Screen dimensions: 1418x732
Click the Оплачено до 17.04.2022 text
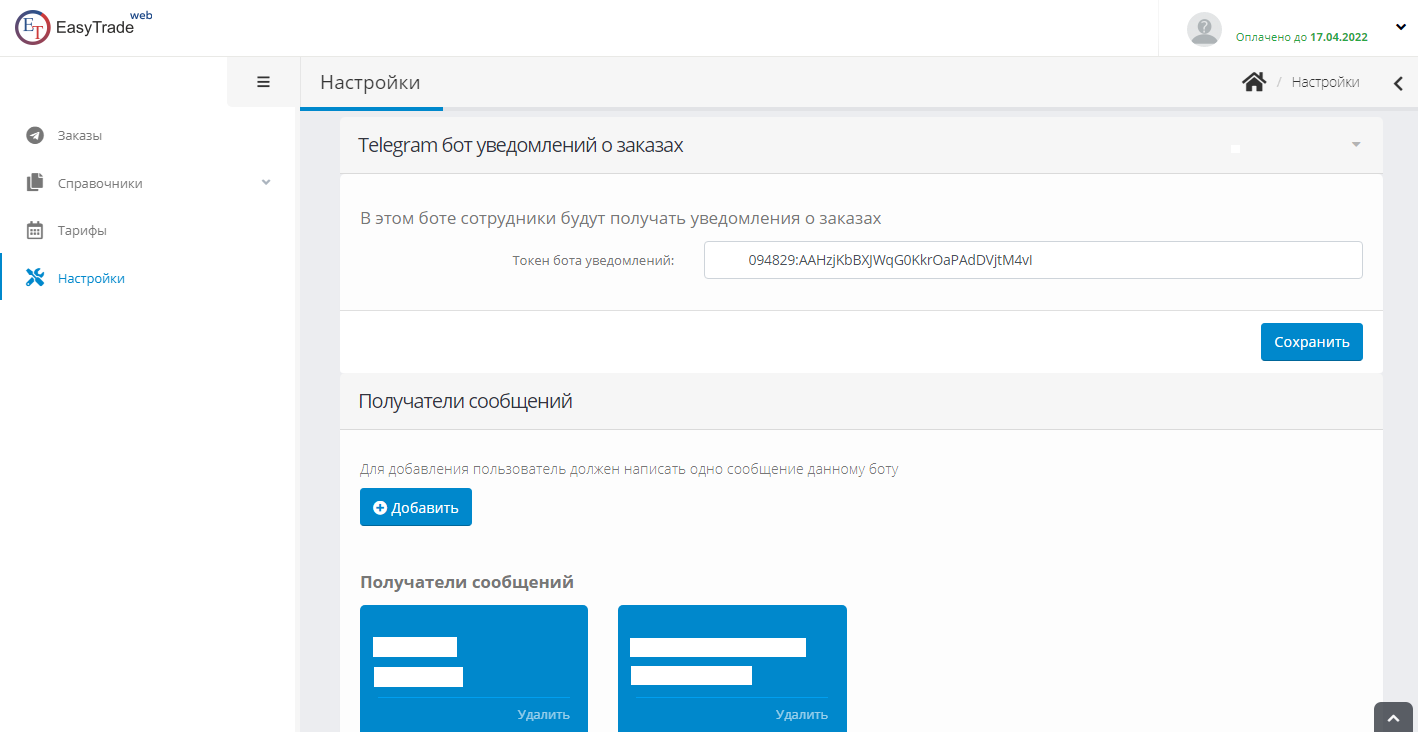(x=1301, y=37)
